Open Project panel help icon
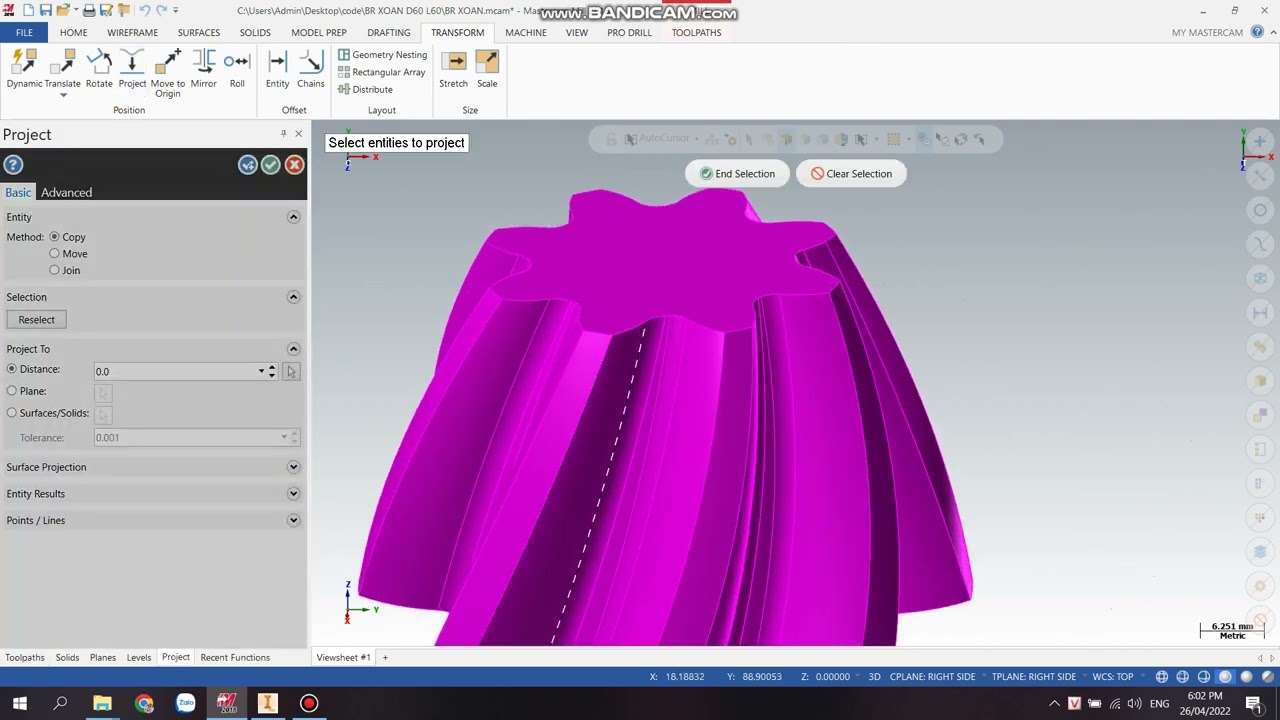1280x720 pixels. 13,165
